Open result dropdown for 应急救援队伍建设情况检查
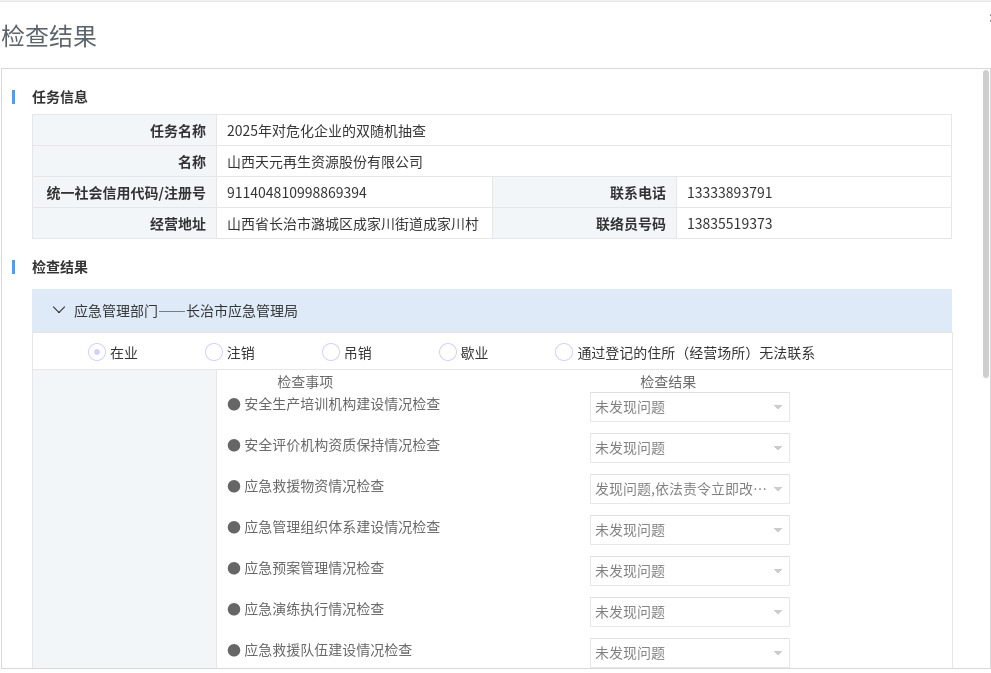Viewport: 991px width, 673px height. [x=689, y=653]
